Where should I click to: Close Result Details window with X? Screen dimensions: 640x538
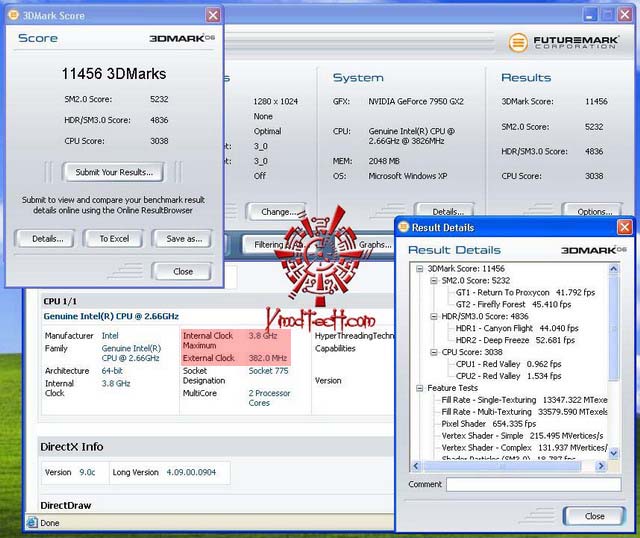(x=624, y=227)
